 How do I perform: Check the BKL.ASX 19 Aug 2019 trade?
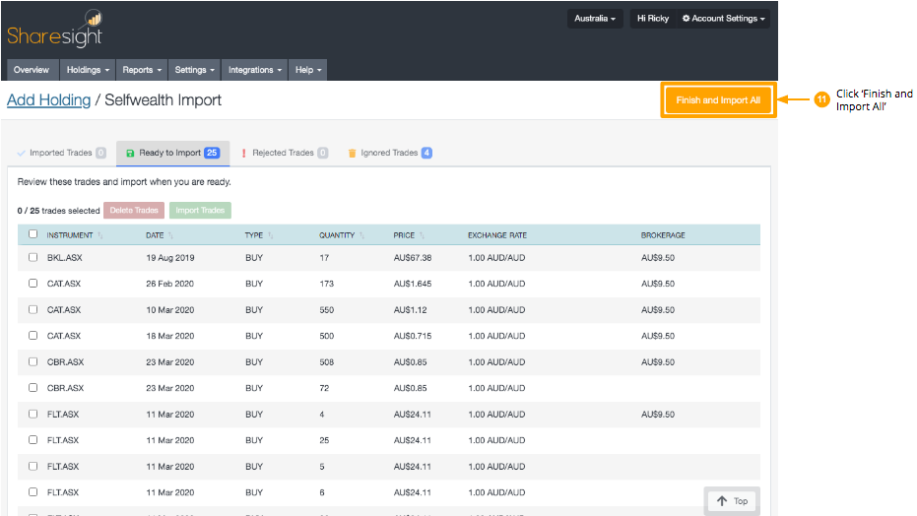click(33, 257)
